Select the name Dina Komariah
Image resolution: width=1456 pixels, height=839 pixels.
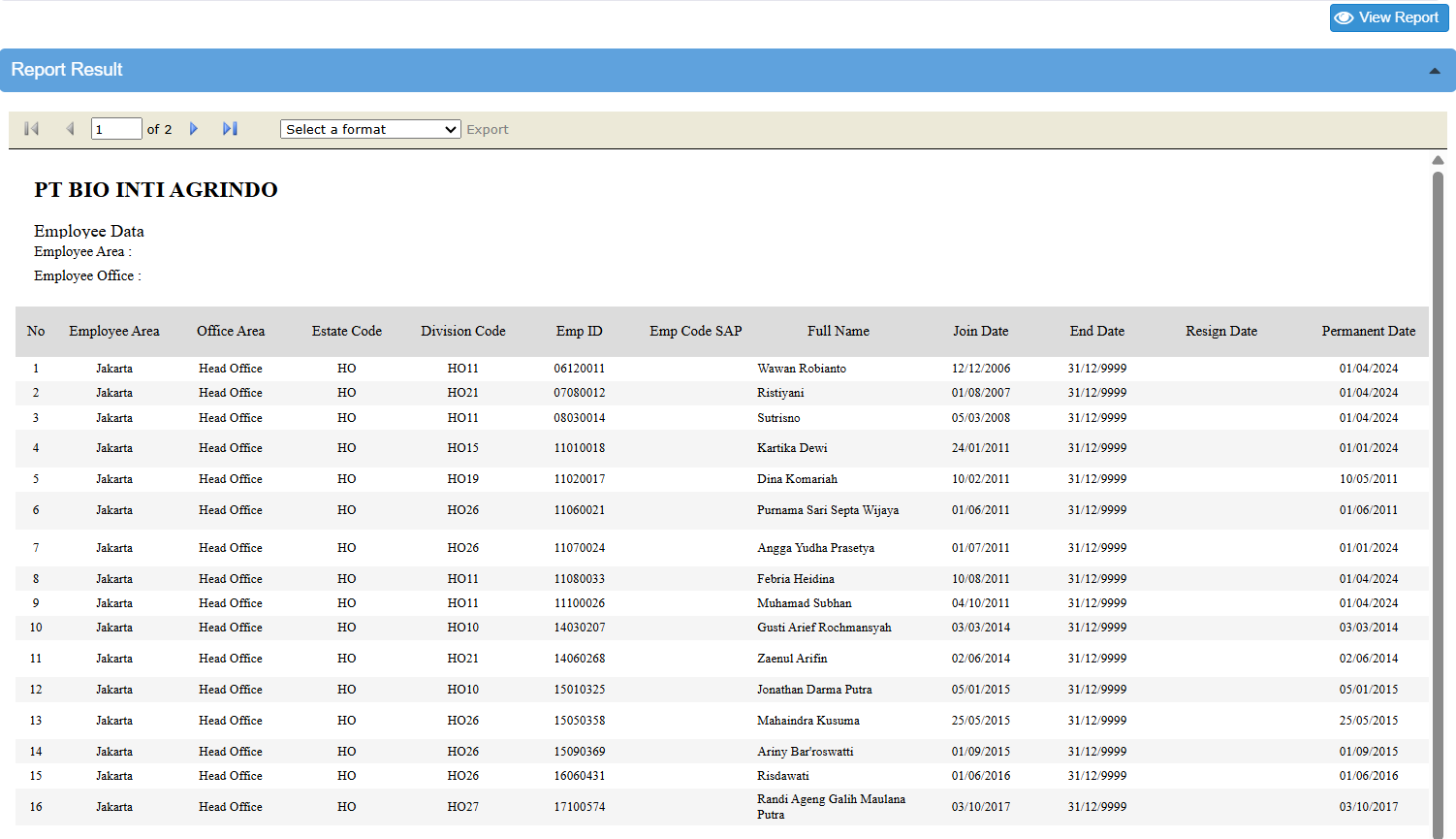pyautogui.click(x=797, y=479)
